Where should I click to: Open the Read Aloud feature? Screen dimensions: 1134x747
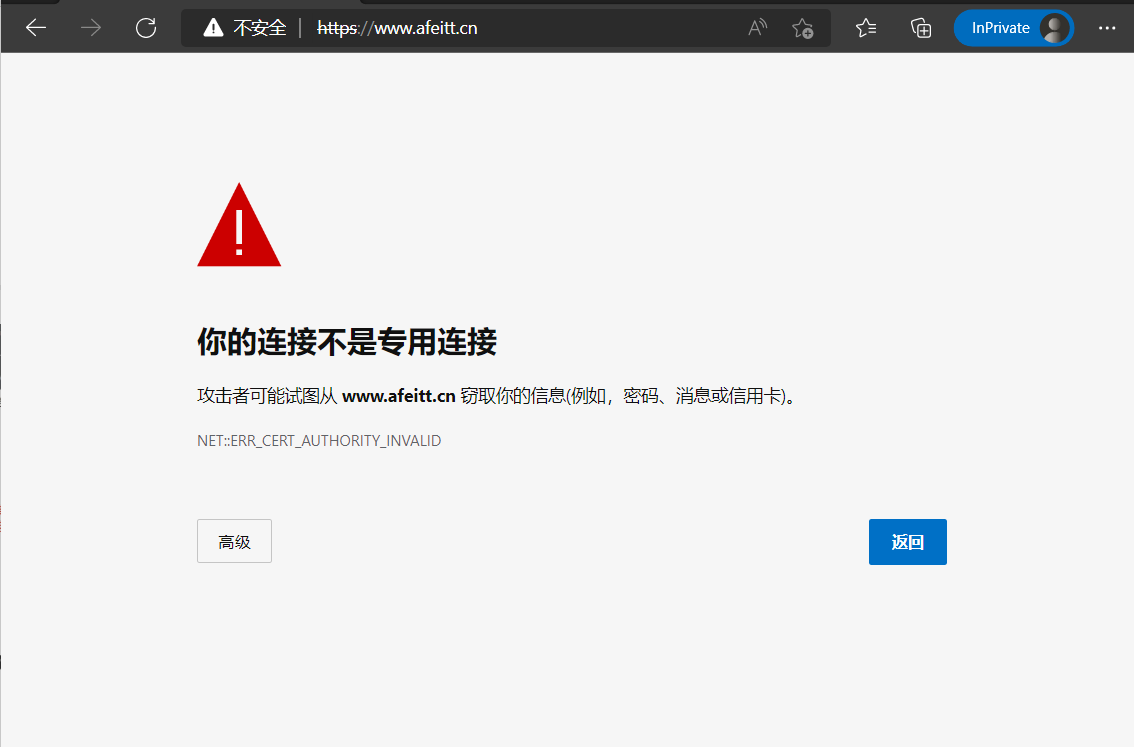click(x=757, y=28)
